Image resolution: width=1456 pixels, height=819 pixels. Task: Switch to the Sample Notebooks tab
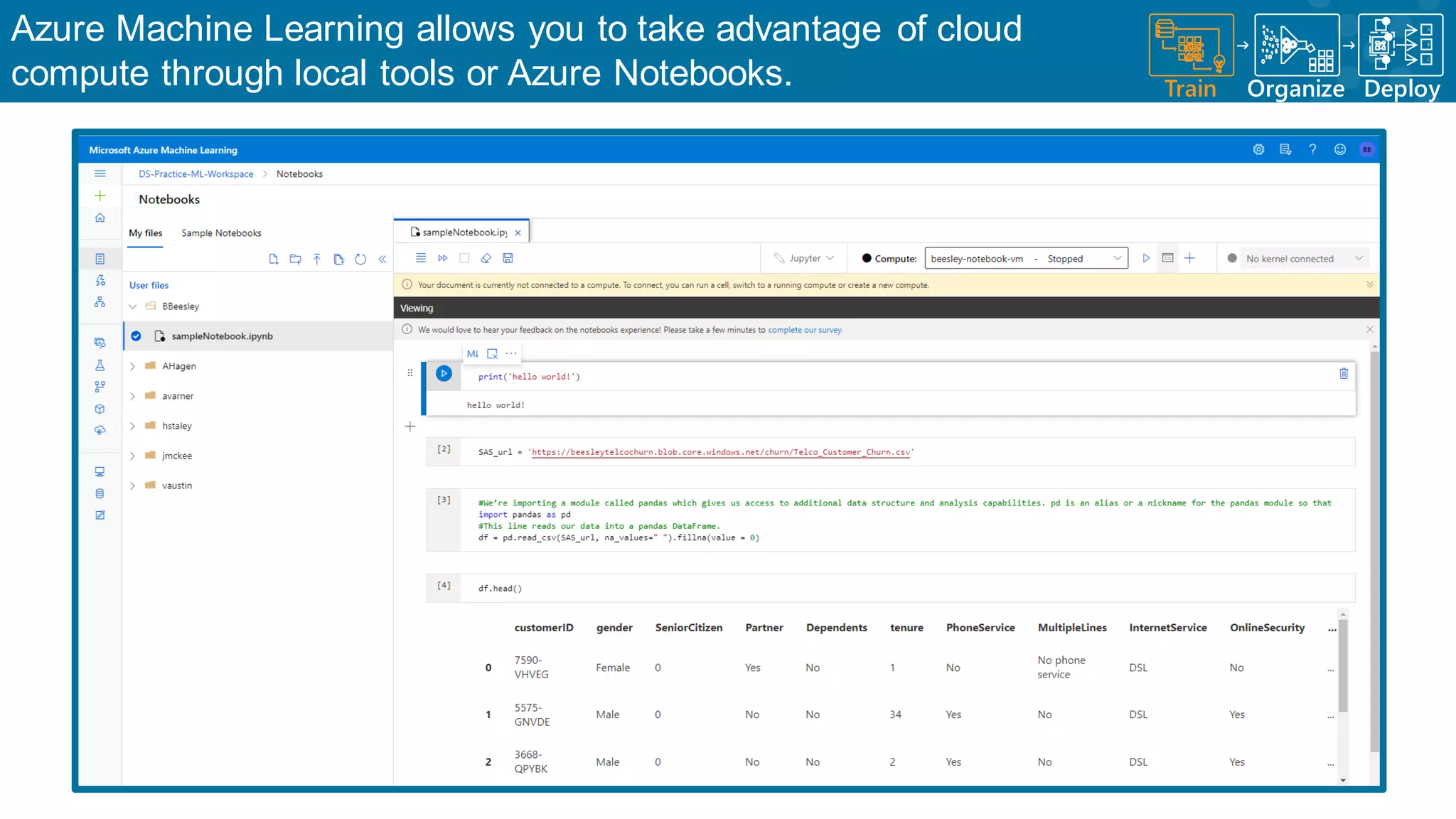point(221,233)
